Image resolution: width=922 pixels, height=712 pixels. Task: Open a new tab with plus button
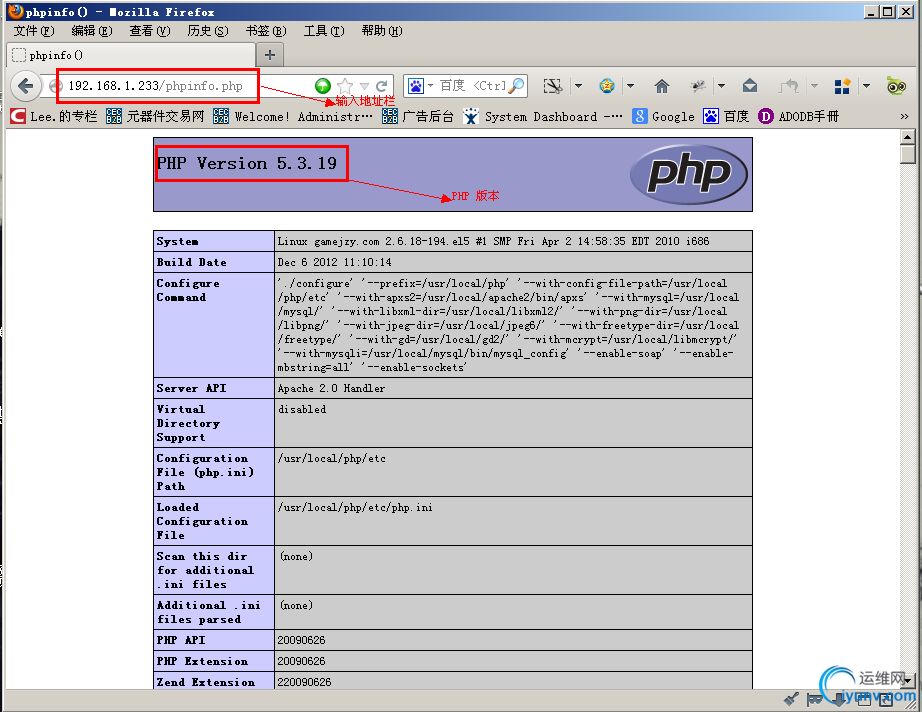click(x=270, y=55)
